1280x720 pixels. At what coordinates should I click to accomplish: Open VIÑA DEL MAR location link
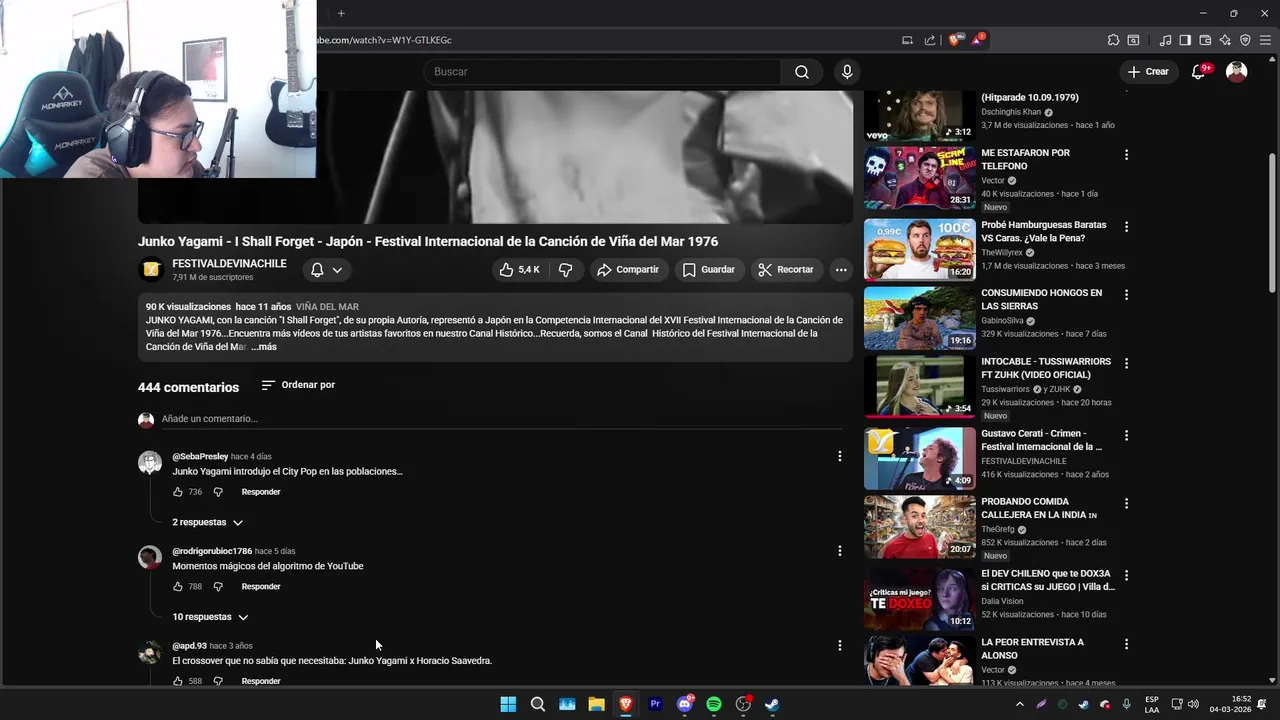[x=327, y=307]
